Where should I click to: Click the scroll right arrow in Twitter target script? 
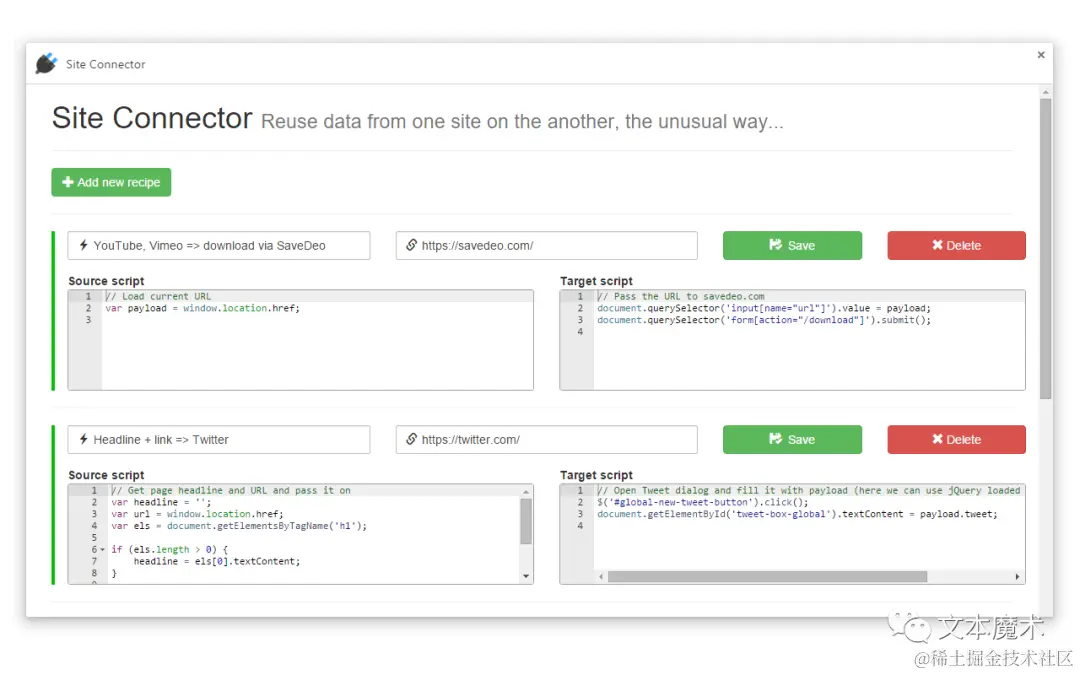tap(1017, 577)
